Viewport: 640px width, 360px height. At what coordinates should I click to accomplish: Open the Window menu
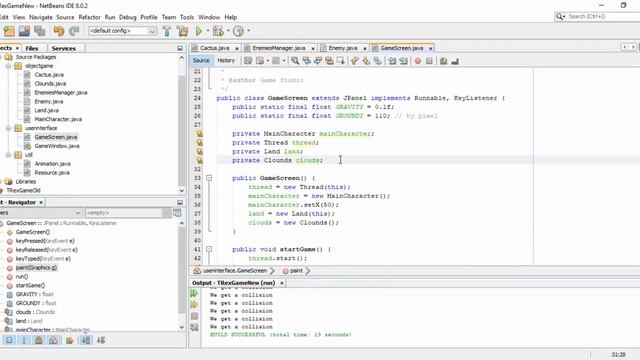[209, 17]
